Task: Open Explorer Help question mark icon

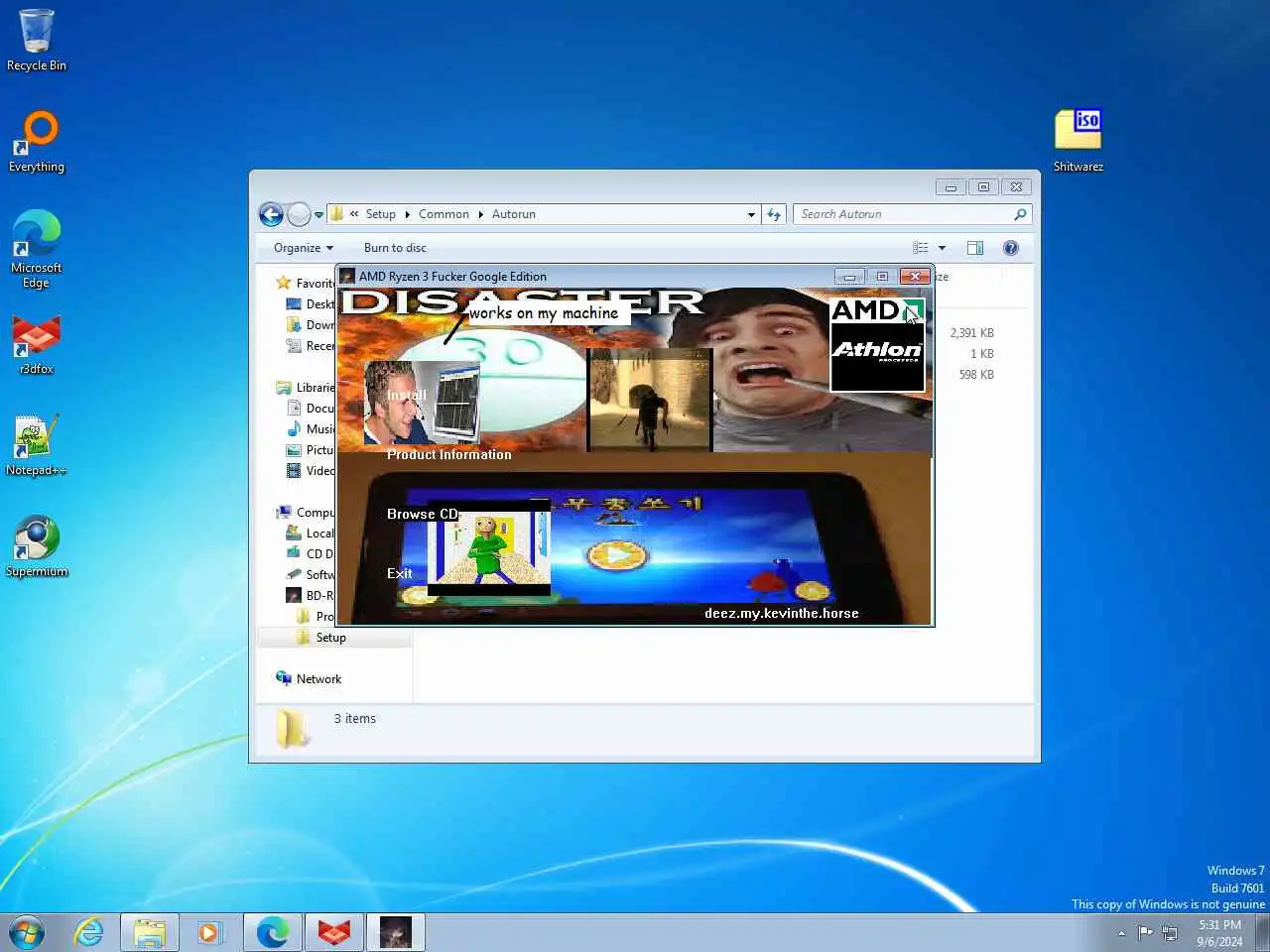Action: coord(1011,248)
